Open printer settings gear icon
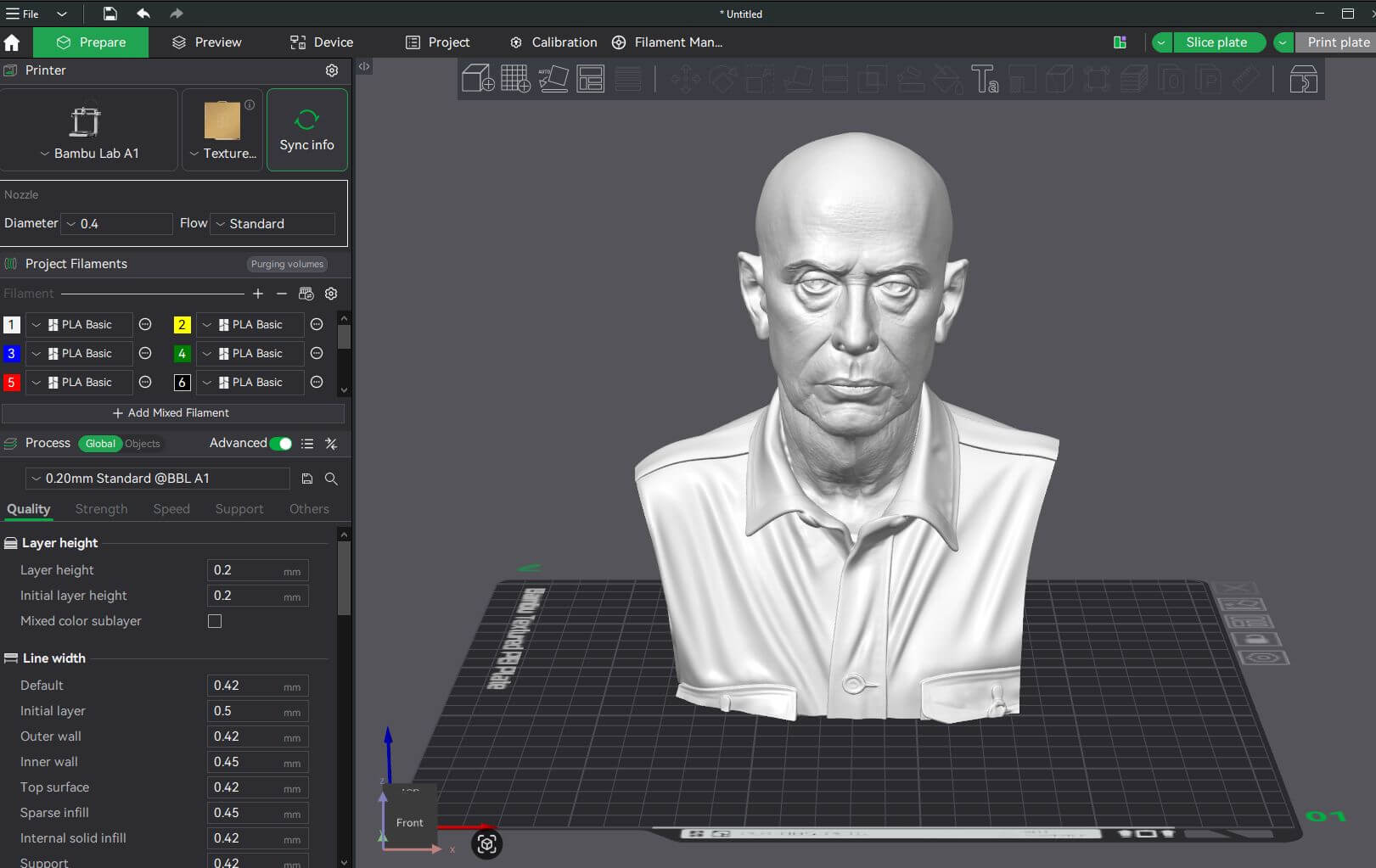 click(332, 70)
